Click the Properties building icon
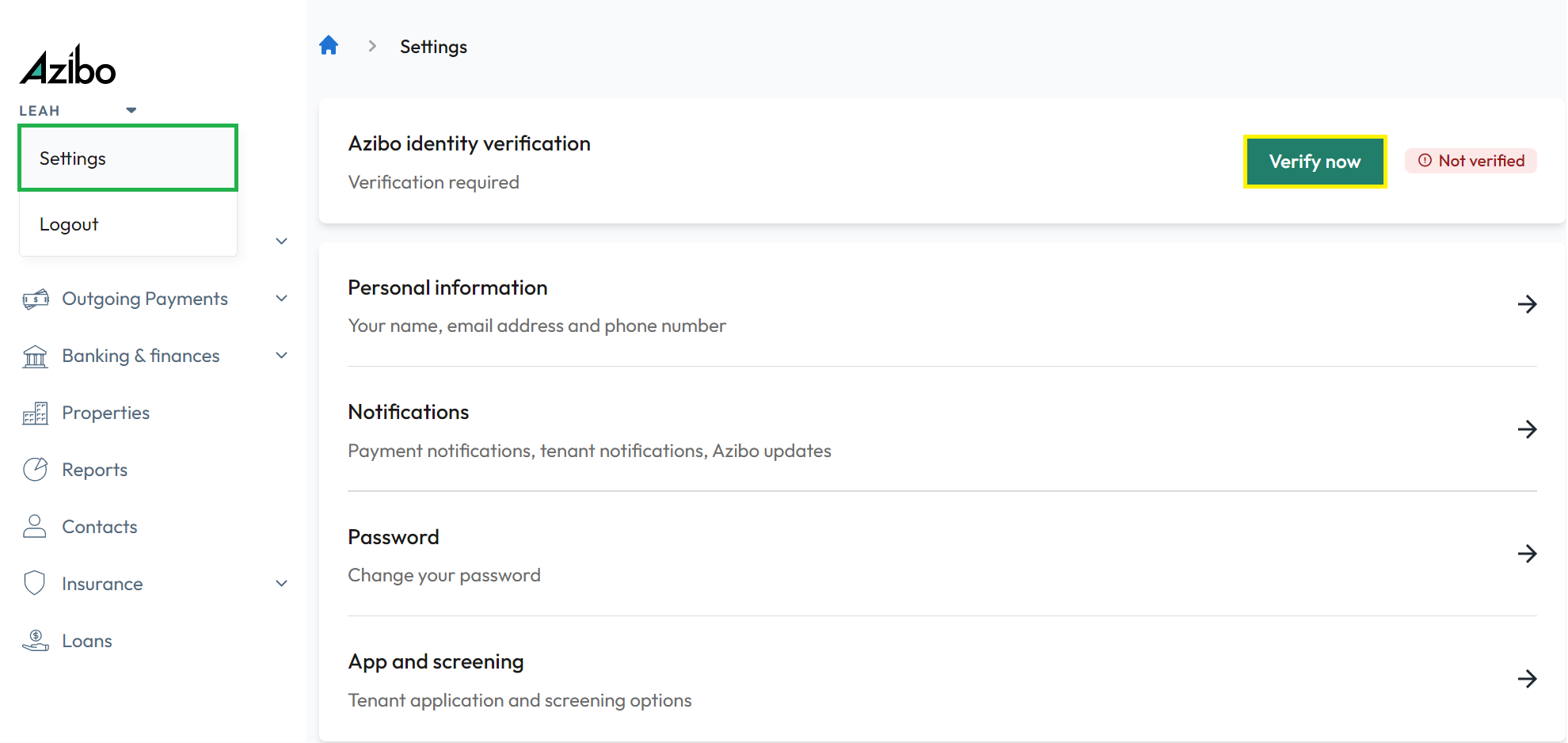The image size is (1568, 743). click(x=35, y=413)
